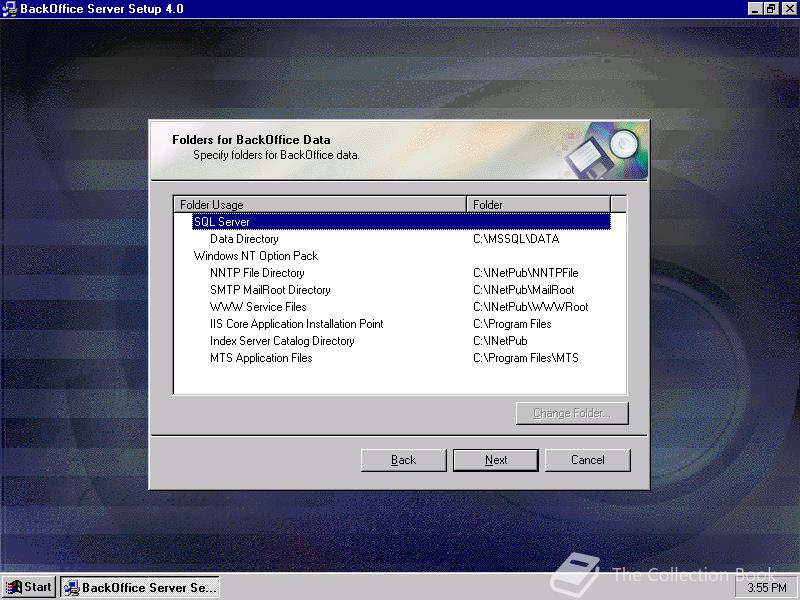800x600 pixels.
Task: Click BackOffice Server Setup taskbar button
Action: point(140,587)
